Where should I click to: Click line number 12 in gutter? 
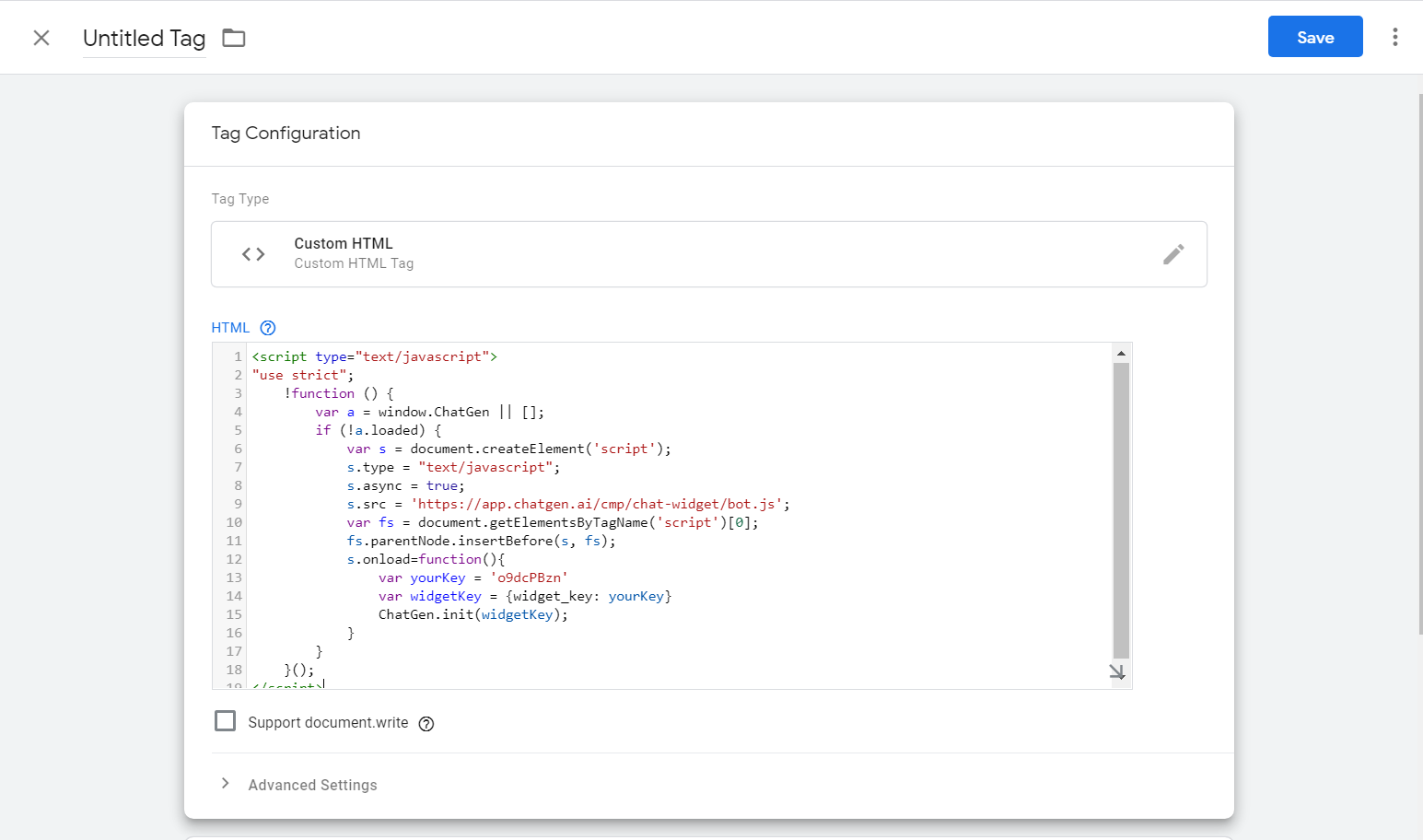(234, 559)
